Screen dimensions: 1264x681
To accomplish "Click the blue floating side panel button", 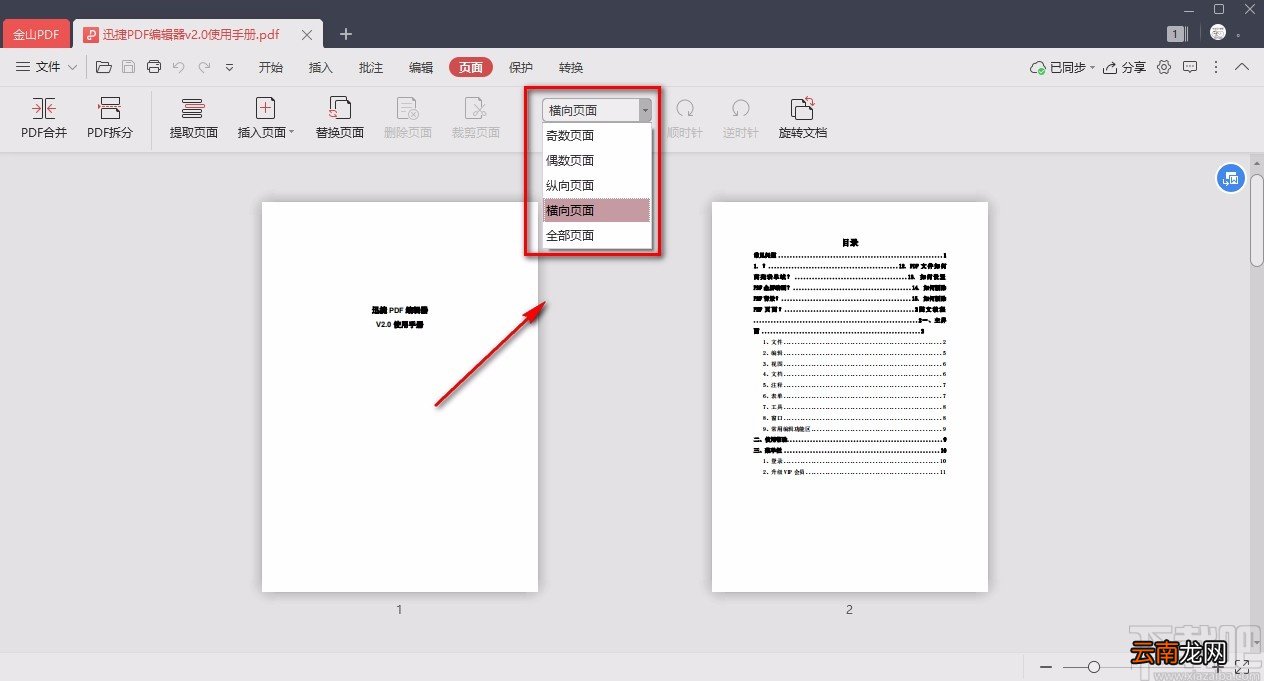I will (1230, 178).
